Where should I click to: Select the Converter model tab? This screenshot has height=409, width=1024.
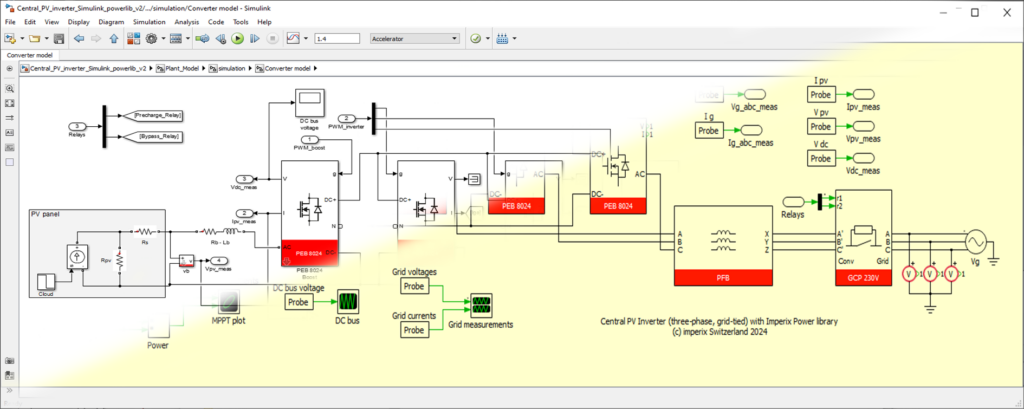click(30, 55)
